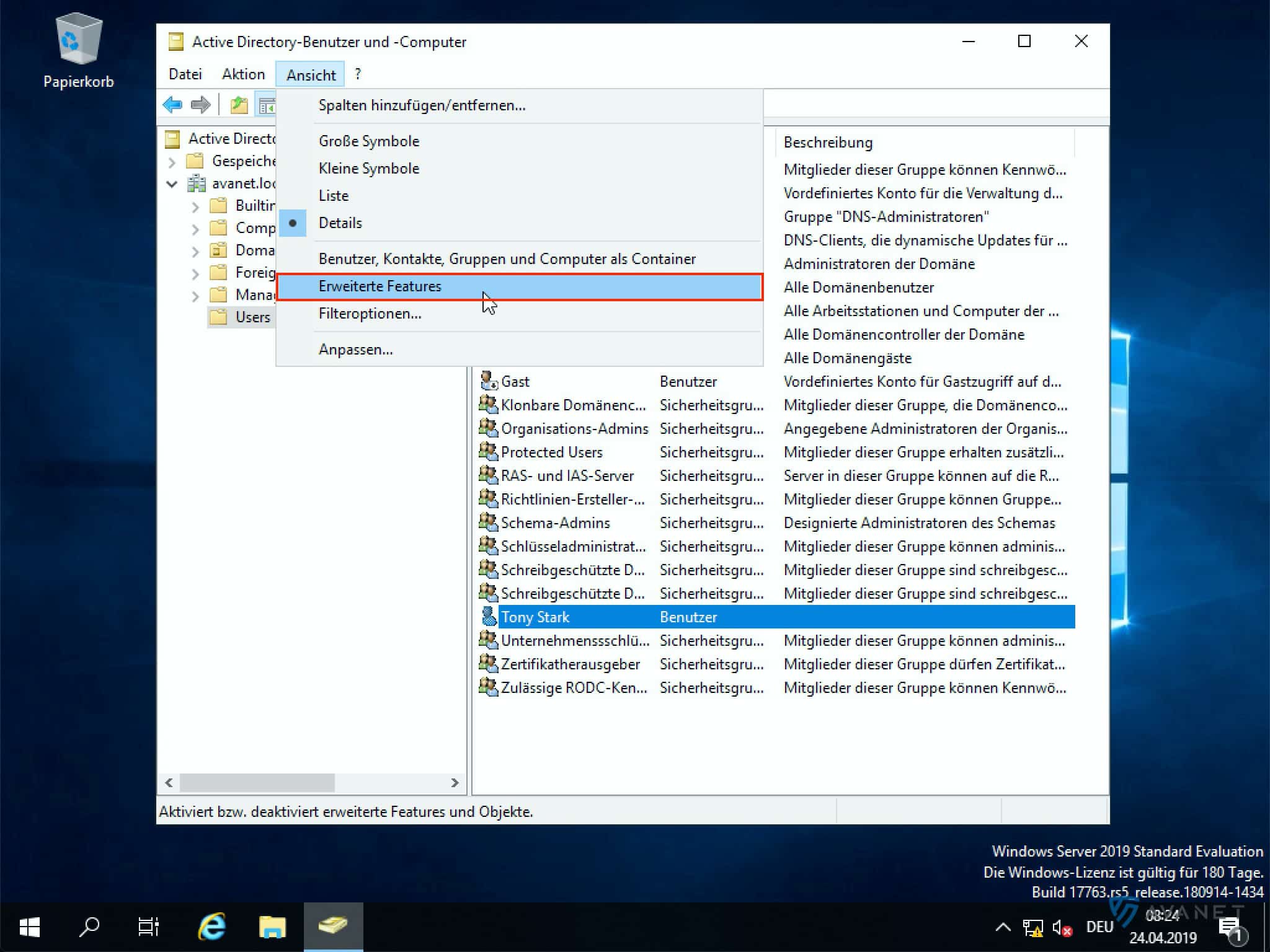Launch Internet Explorer from the taskbar
Viewport: 1270px width, 952px height.
tap(211, 927)
